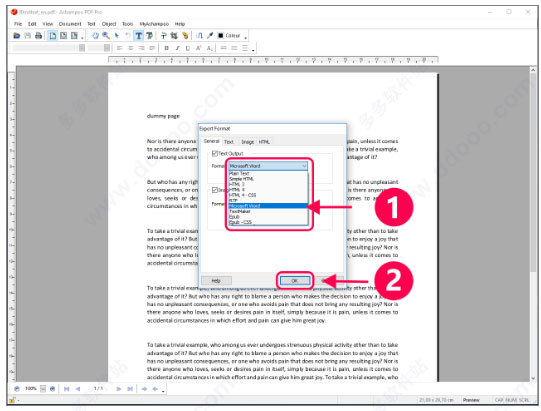Apply bold formatting with B icon
Viewport: 541px width, 411px height.
tap(167, 48)
